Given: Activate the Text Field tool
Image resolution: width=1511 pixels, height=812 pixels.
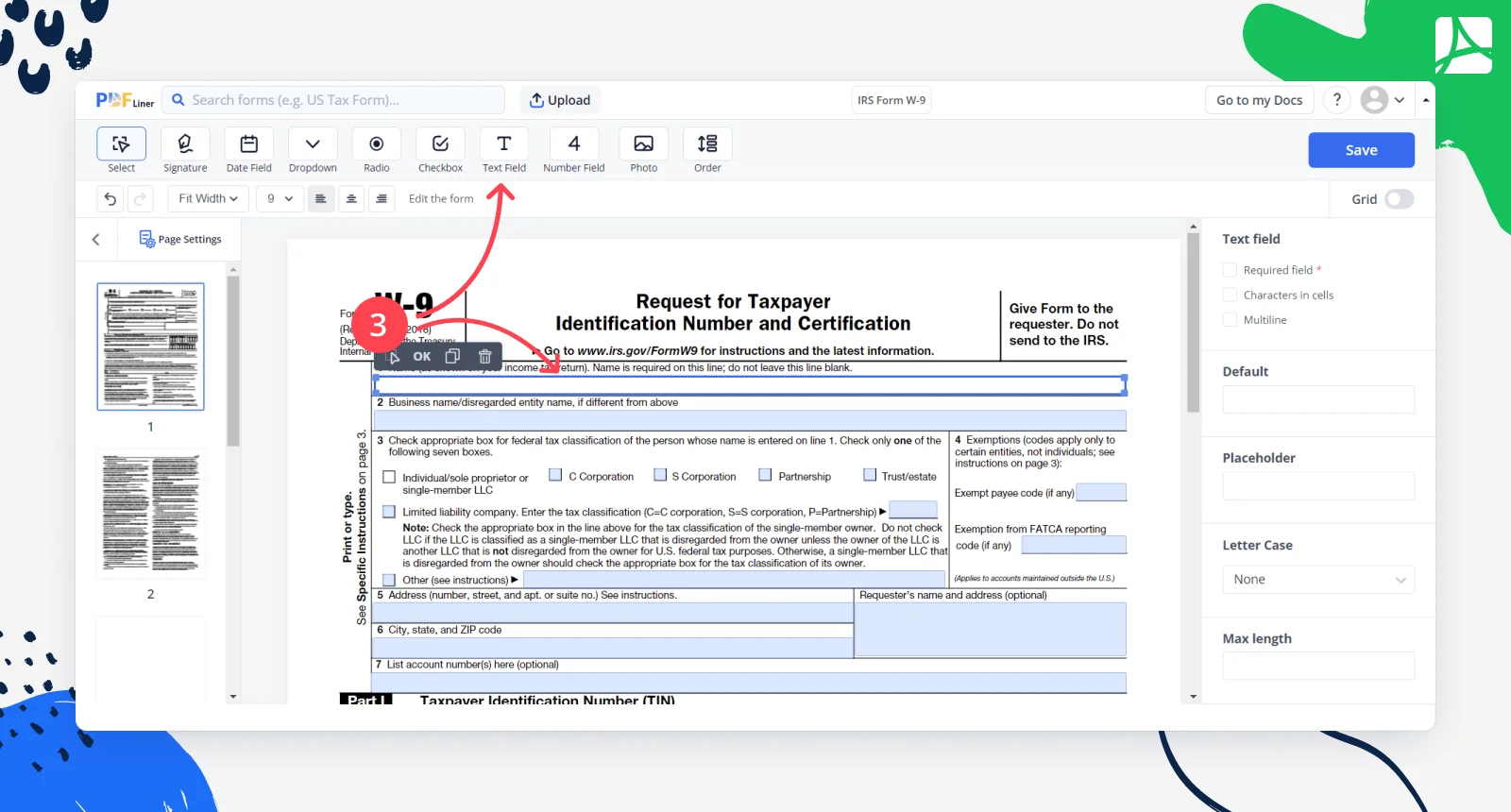Looking at the screenshot, I should (x=503, y=151).
